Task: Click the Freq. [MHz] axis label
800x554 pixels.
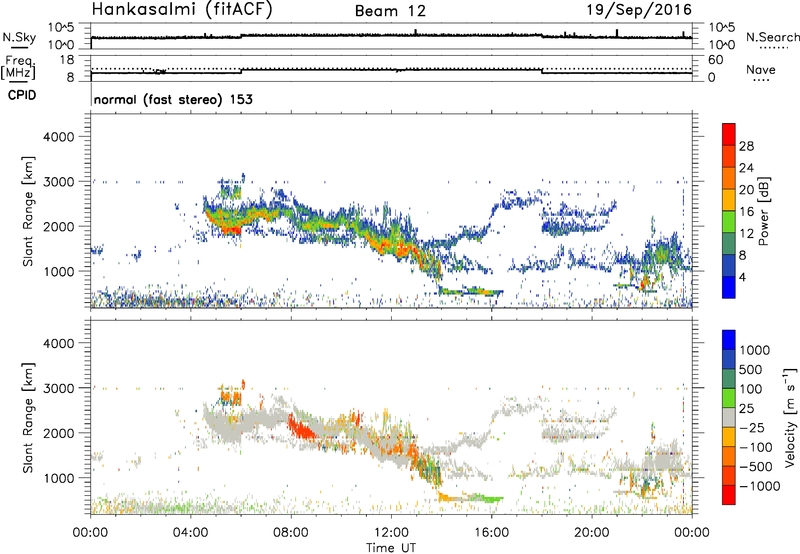Action: coord(18,68)
